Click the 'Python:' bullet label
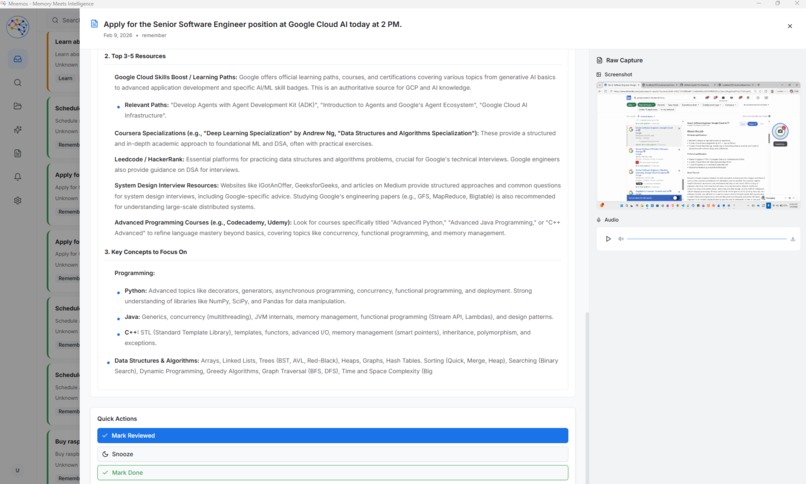 (136, 291)
